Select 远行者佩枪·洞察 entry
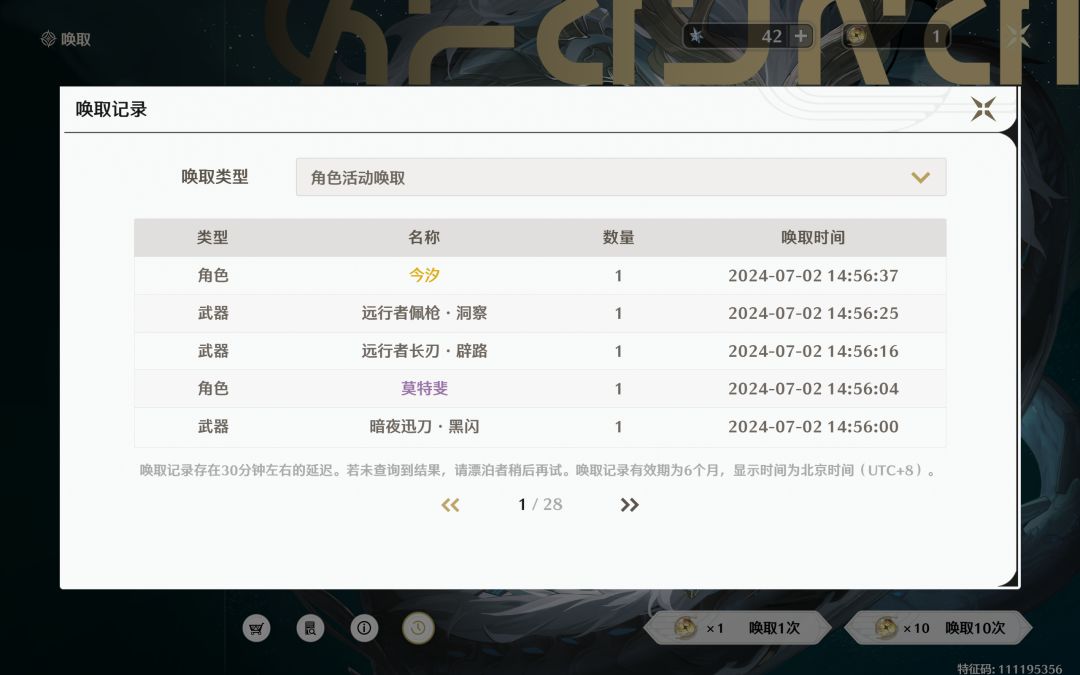 [x=424, y=313]
